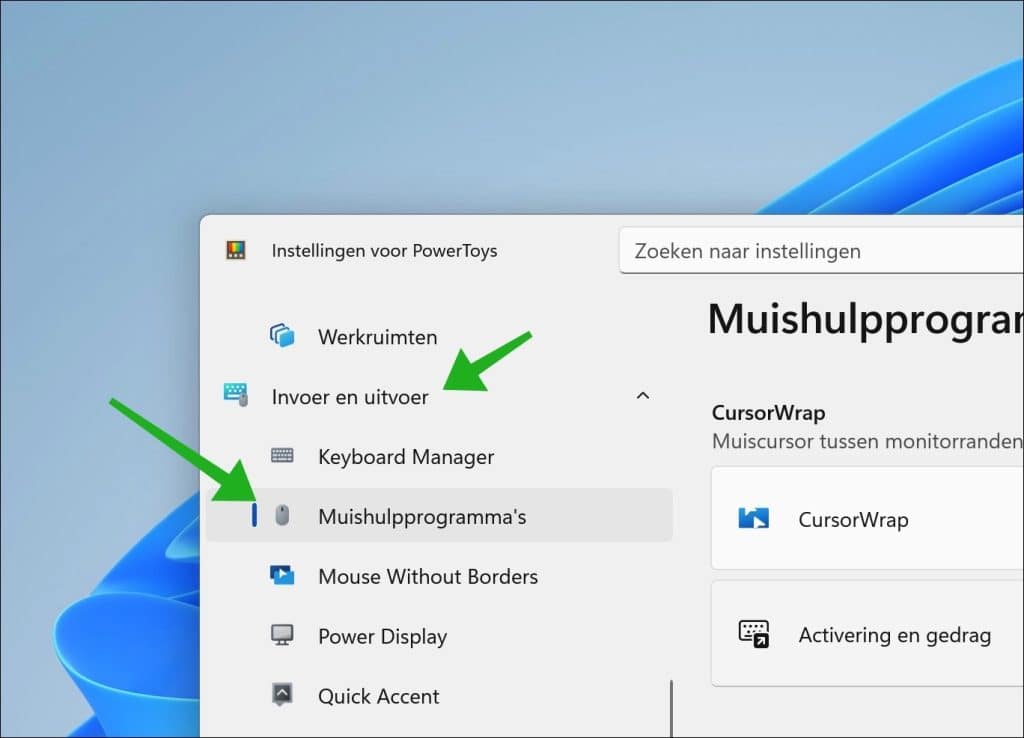Click the sidebar vertical scrollbar
The width and height of the screenshot is (1024, 738).
point(671,709)
